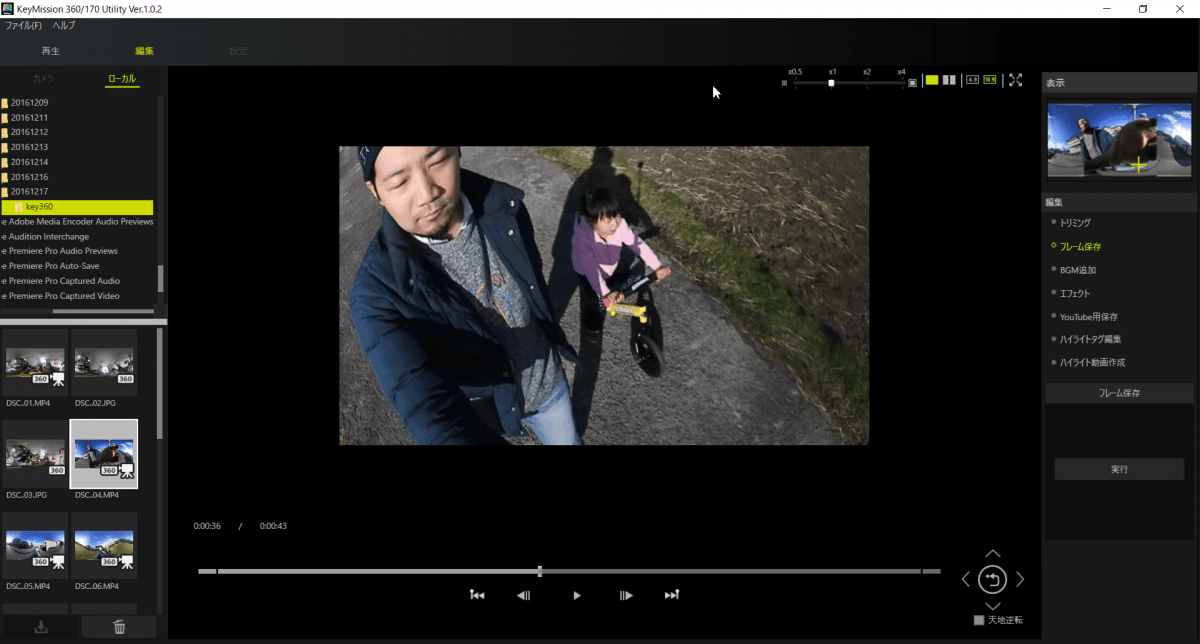The width and height of the screenshot is (1200, 644).
Task: Set playback zoom slider to x2
Action: pos(865,83)
